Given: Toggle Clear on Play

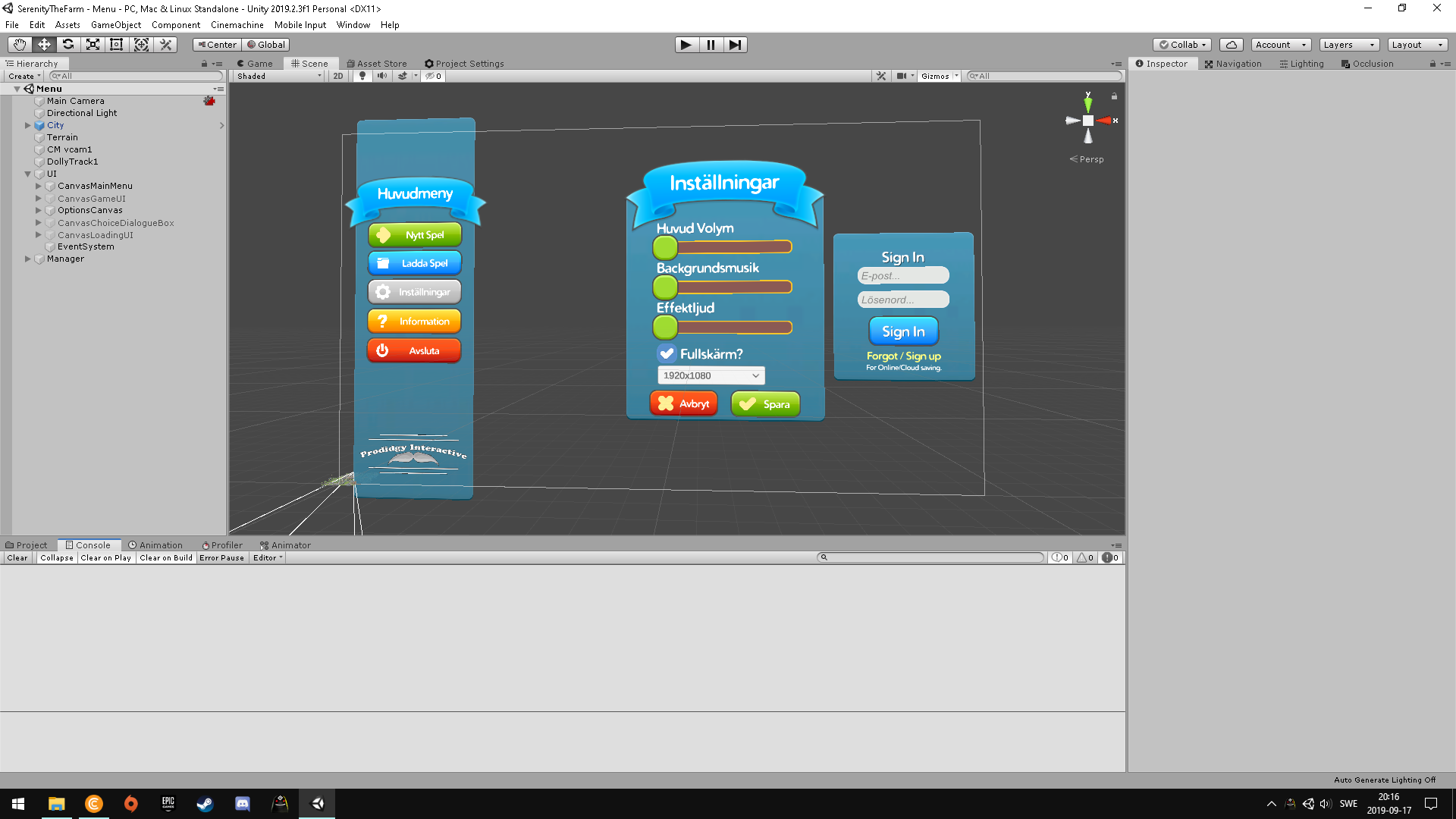Looking at the screenshot, I should [106, 558].
